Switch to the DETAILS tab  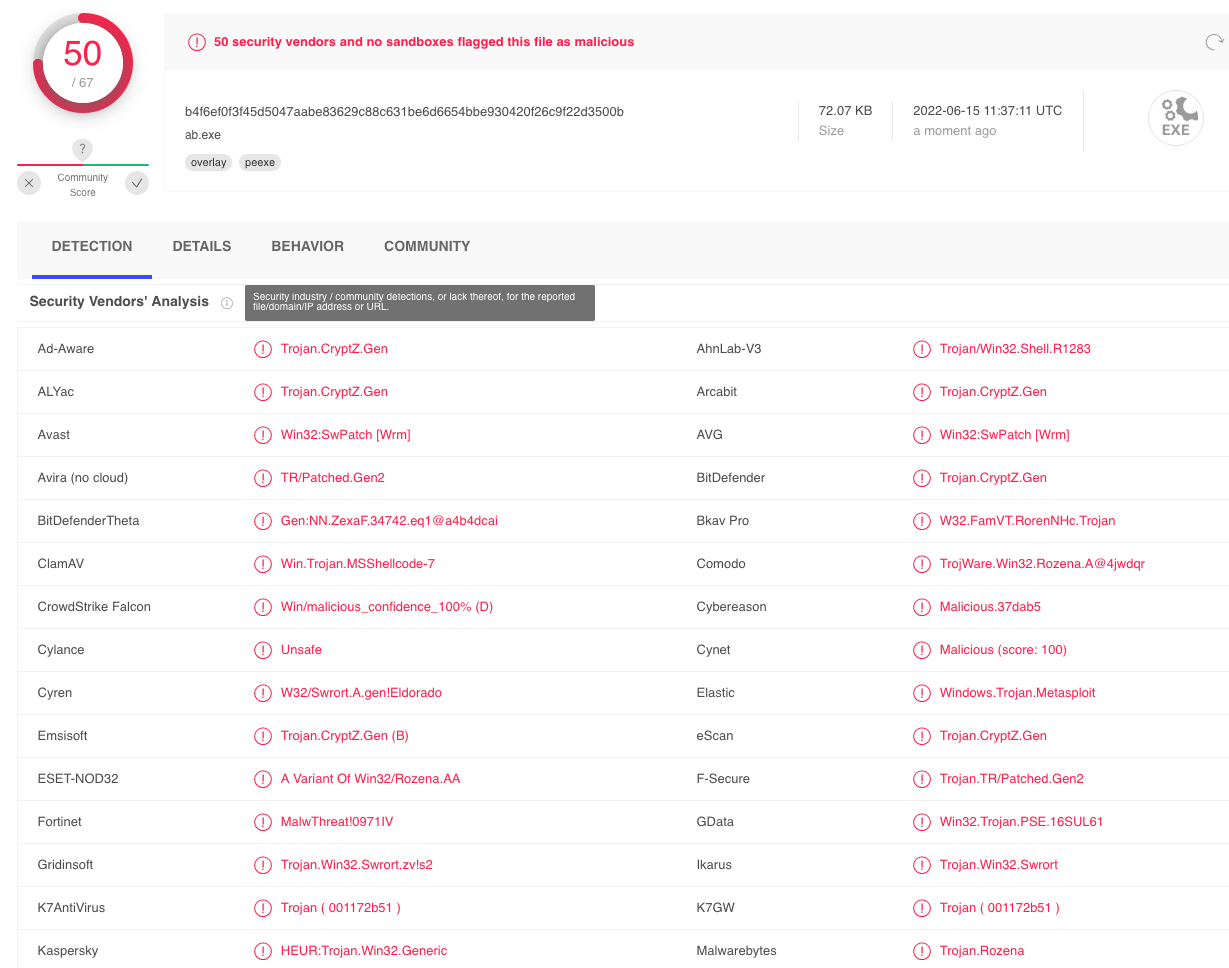[x=201, y=246]
